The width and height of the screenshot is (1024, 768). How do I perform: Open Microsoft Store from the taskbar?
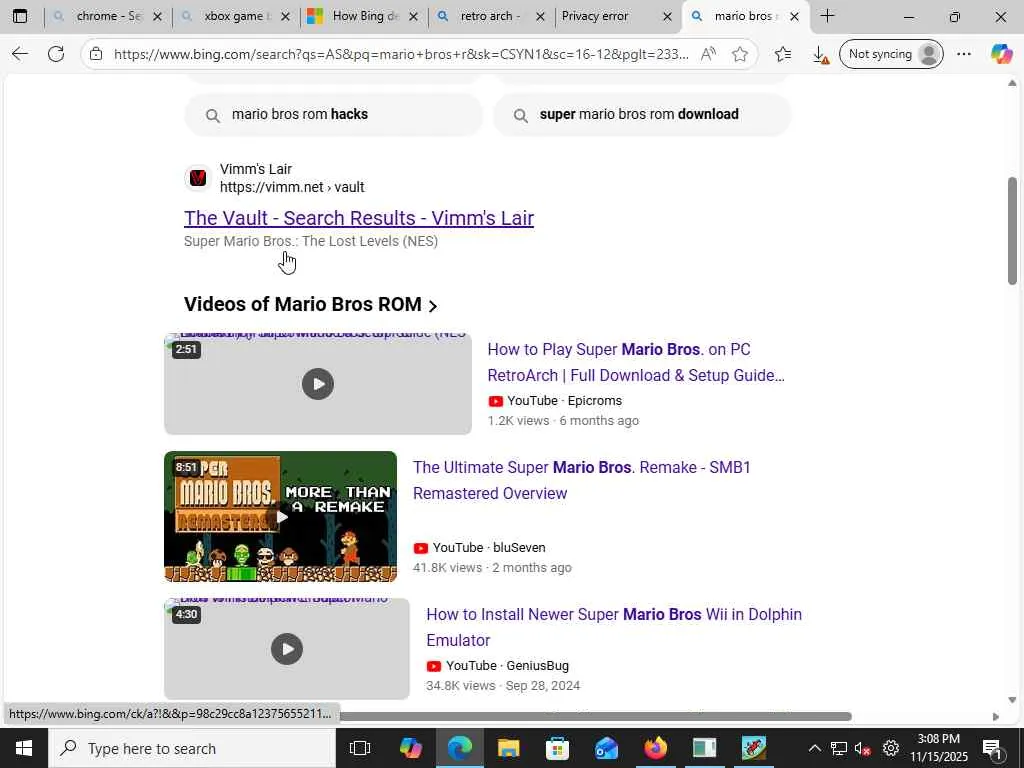557,748
